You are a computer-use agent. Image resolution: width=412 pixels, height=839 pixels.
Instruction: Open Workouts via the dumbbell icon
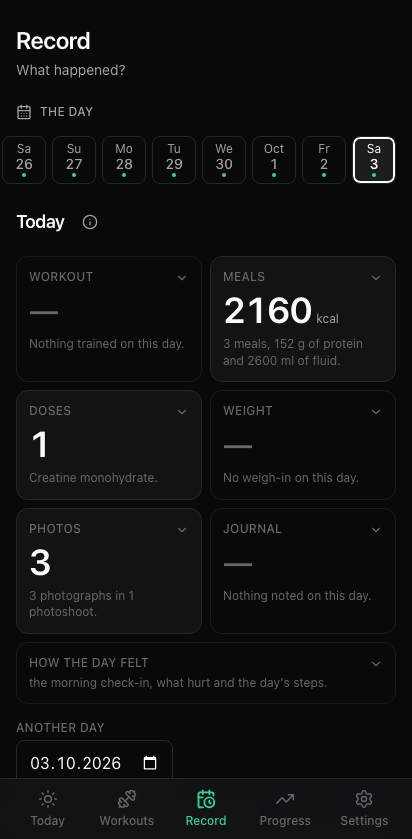point(127,799)
